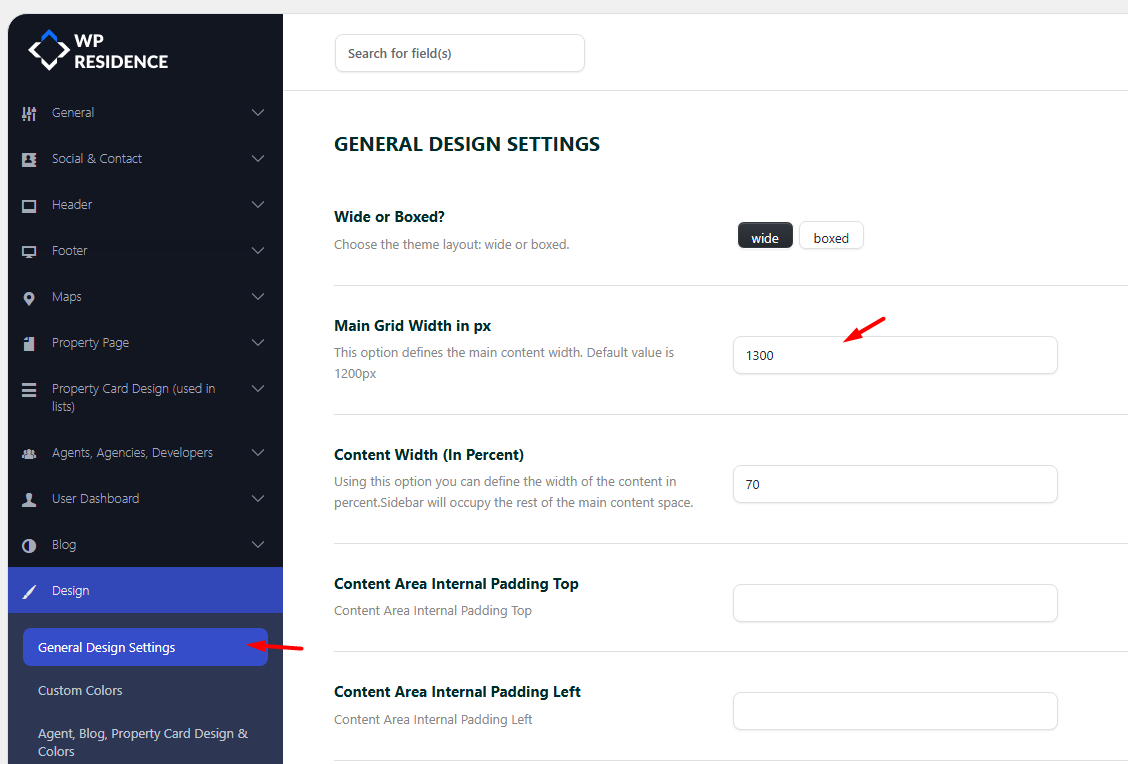Click the Maps location pin icon
Viewport: 1128px width, 764px height.
coord(29,297)
